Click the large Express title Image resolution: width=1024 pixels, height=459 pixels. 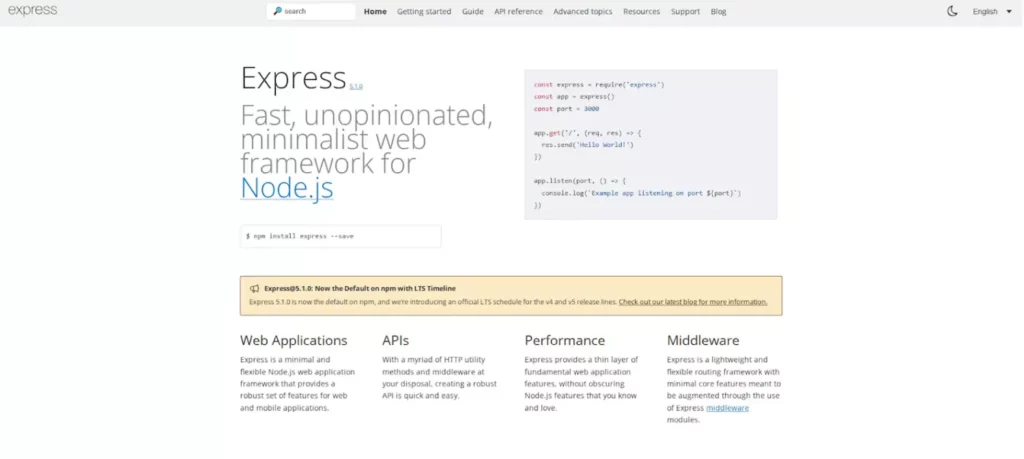[293, 78]
